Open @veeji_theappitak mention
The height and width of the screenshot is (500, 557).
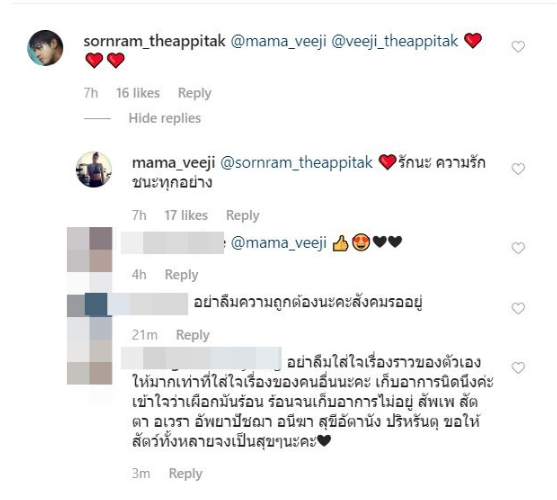click(x=395, y=41)
